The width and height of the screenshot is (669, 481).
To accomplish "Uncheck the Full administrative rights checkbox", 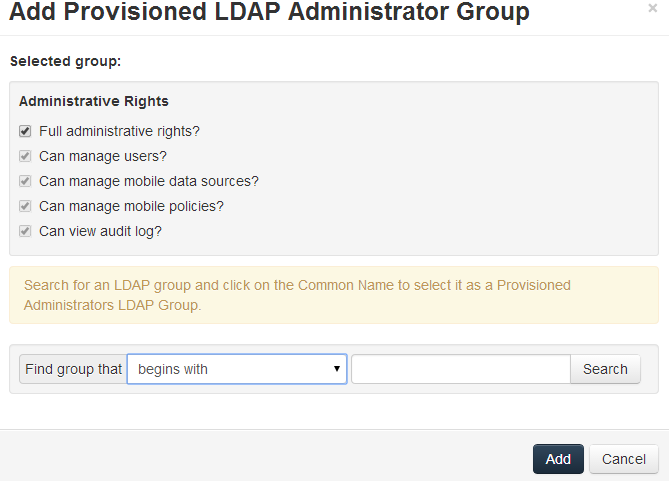I will [25, 131].
